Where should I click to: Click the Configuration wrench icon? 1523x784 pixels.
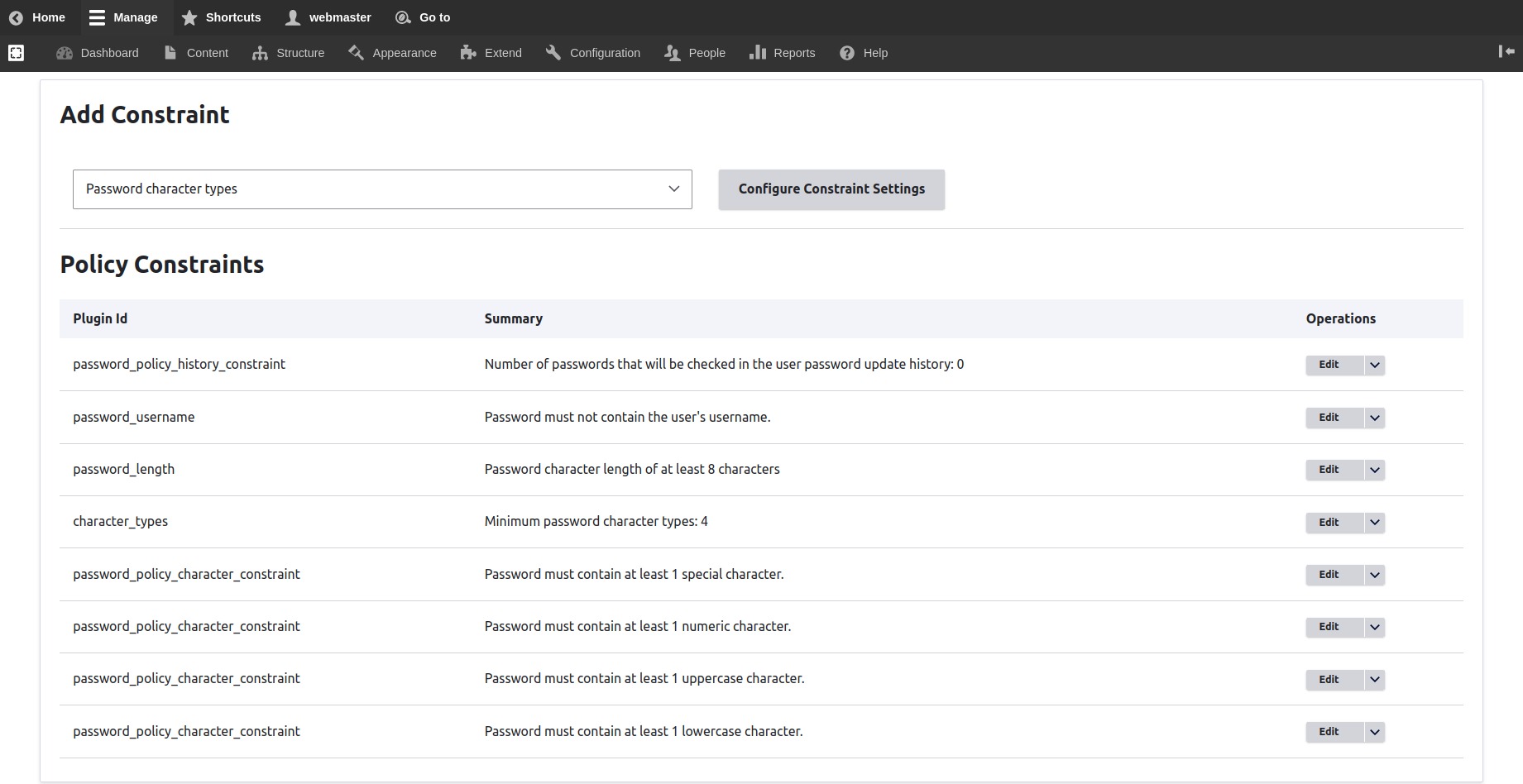point(553,53)
